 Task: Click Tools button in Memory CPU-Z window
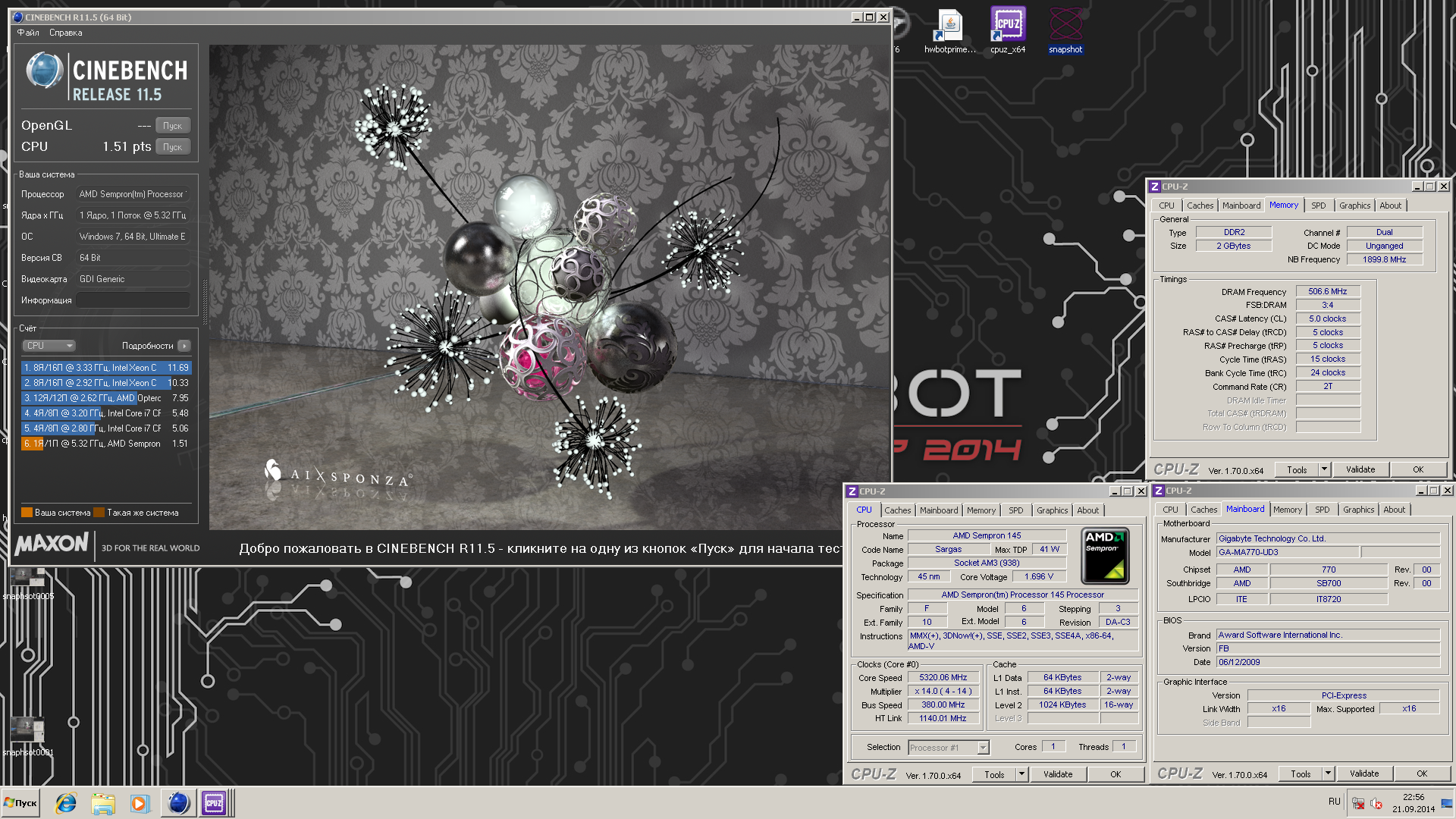coord(1297,470)
